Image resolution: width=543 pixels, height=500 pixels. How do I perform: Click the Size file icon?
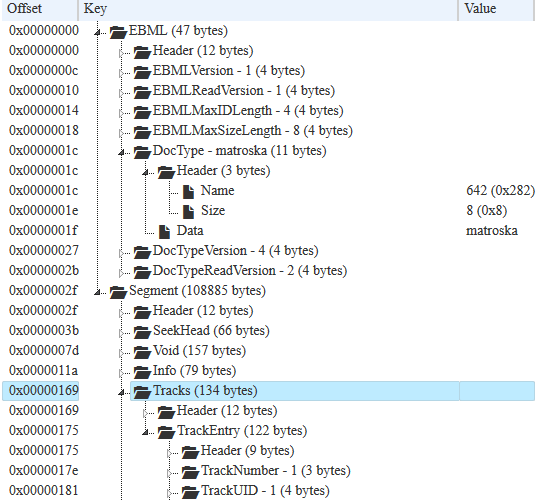tap(188, 212)
